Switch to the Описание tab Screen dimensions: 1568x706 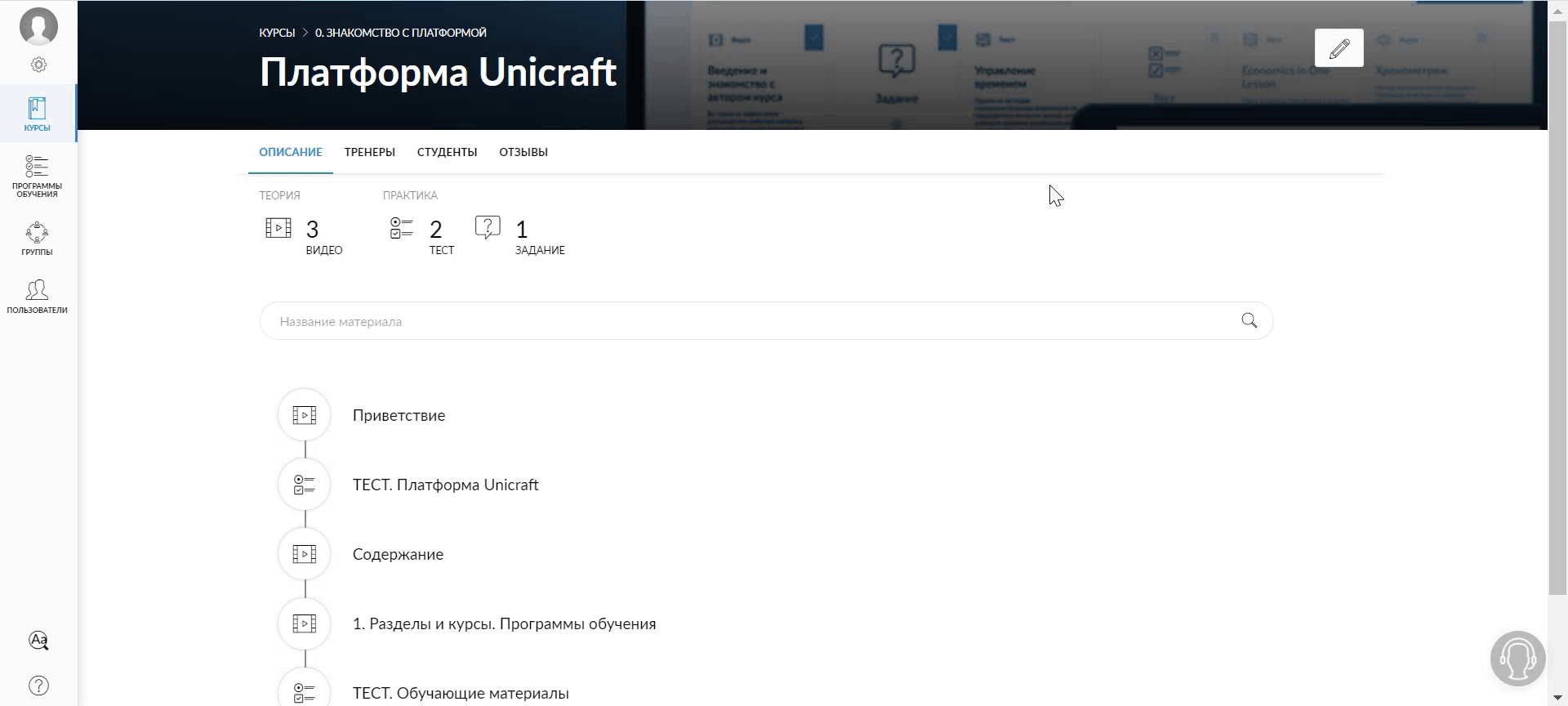pos(291,152)
